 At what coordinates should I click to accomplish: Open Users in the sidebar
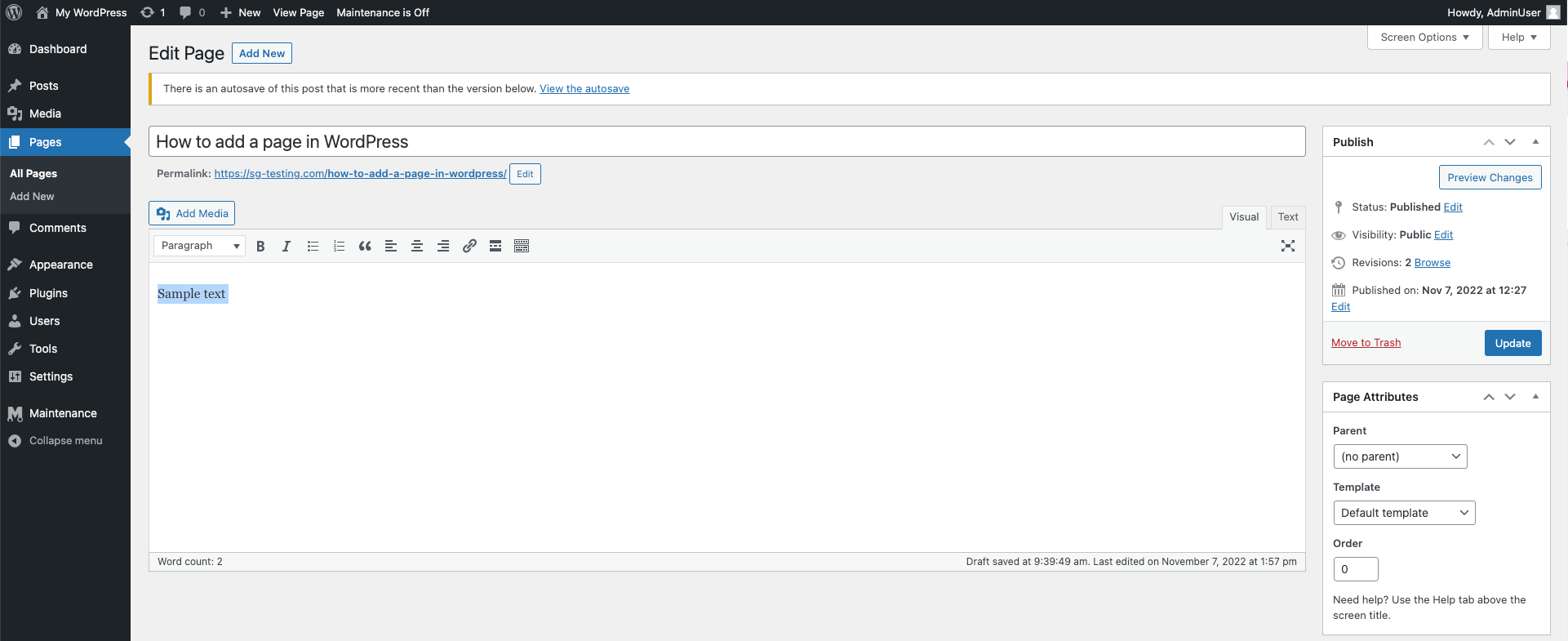[65, 321]
